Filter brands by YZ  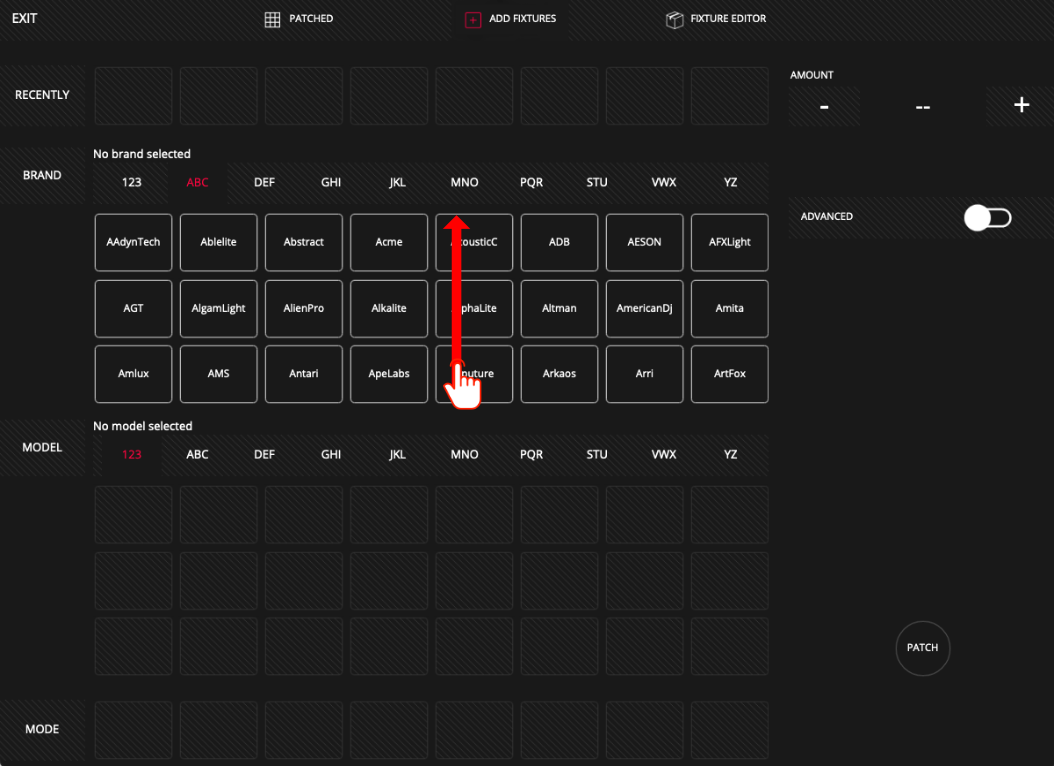click(x=731, y=182)
